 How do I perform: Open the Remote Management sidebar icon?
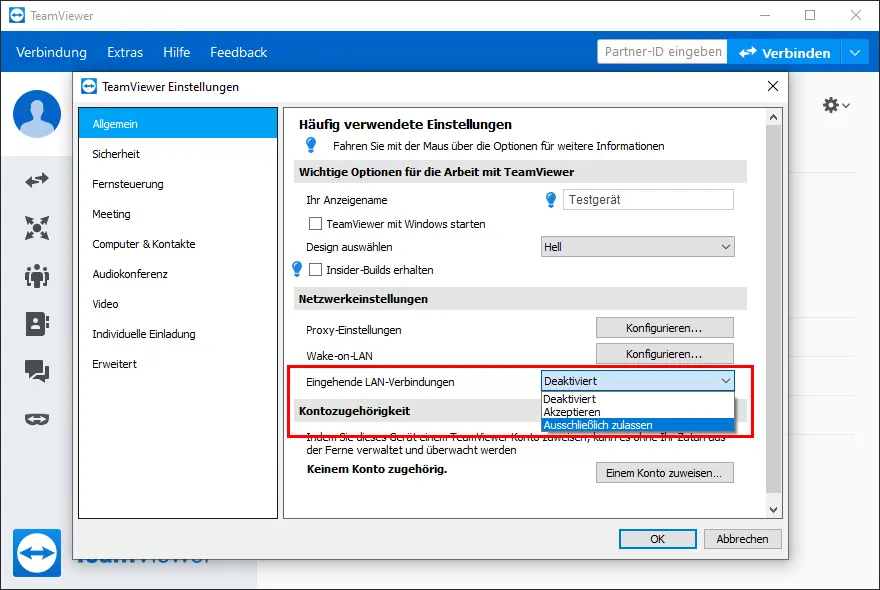37,228
